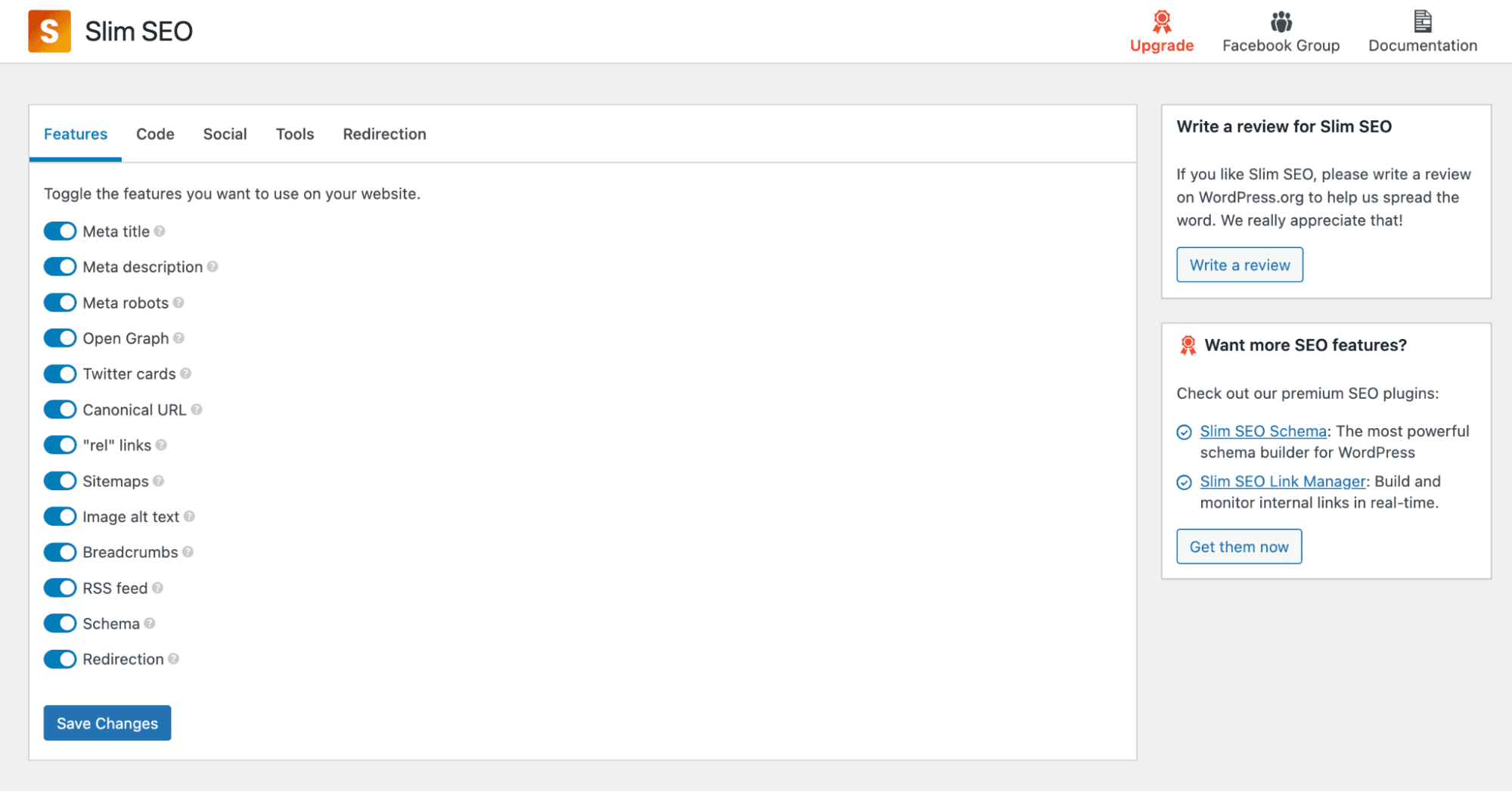The width and height of the screenshot is (1512, 792).
Task: Disable the Canonical URL switch
Action: tap(60, 409)
